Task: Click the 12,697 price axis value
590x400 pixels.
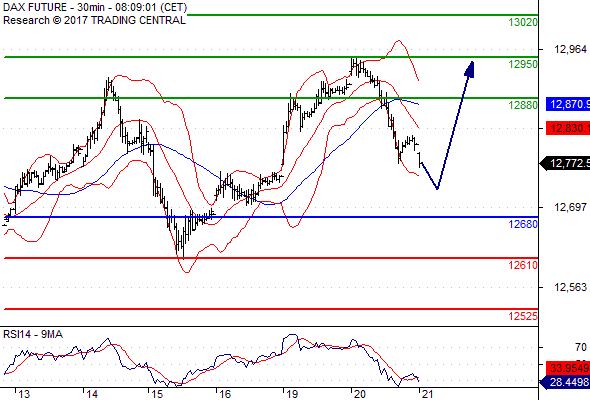Action: tap(570, 207)
